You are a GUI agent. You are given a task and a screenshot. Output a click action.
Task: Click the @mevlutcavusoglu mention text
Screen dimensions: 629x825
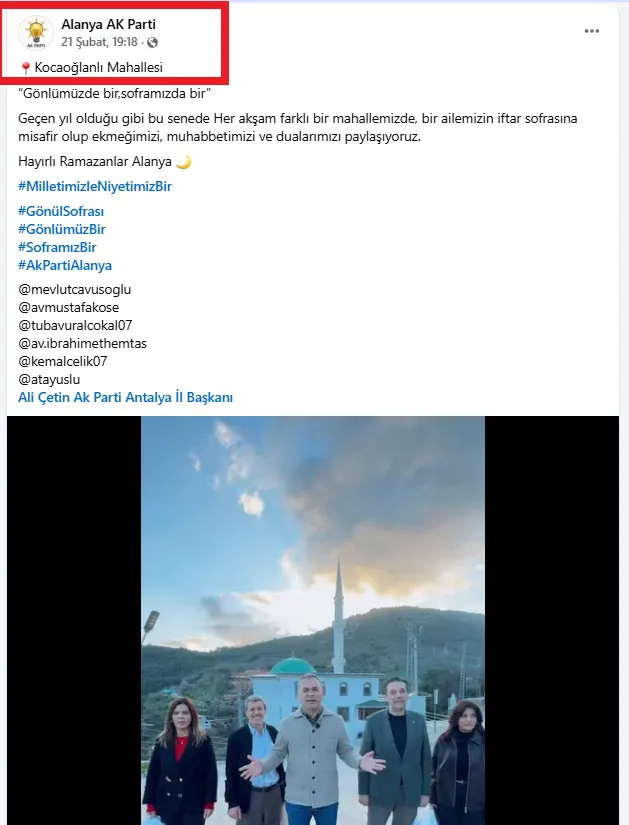[x=75, y=289]
